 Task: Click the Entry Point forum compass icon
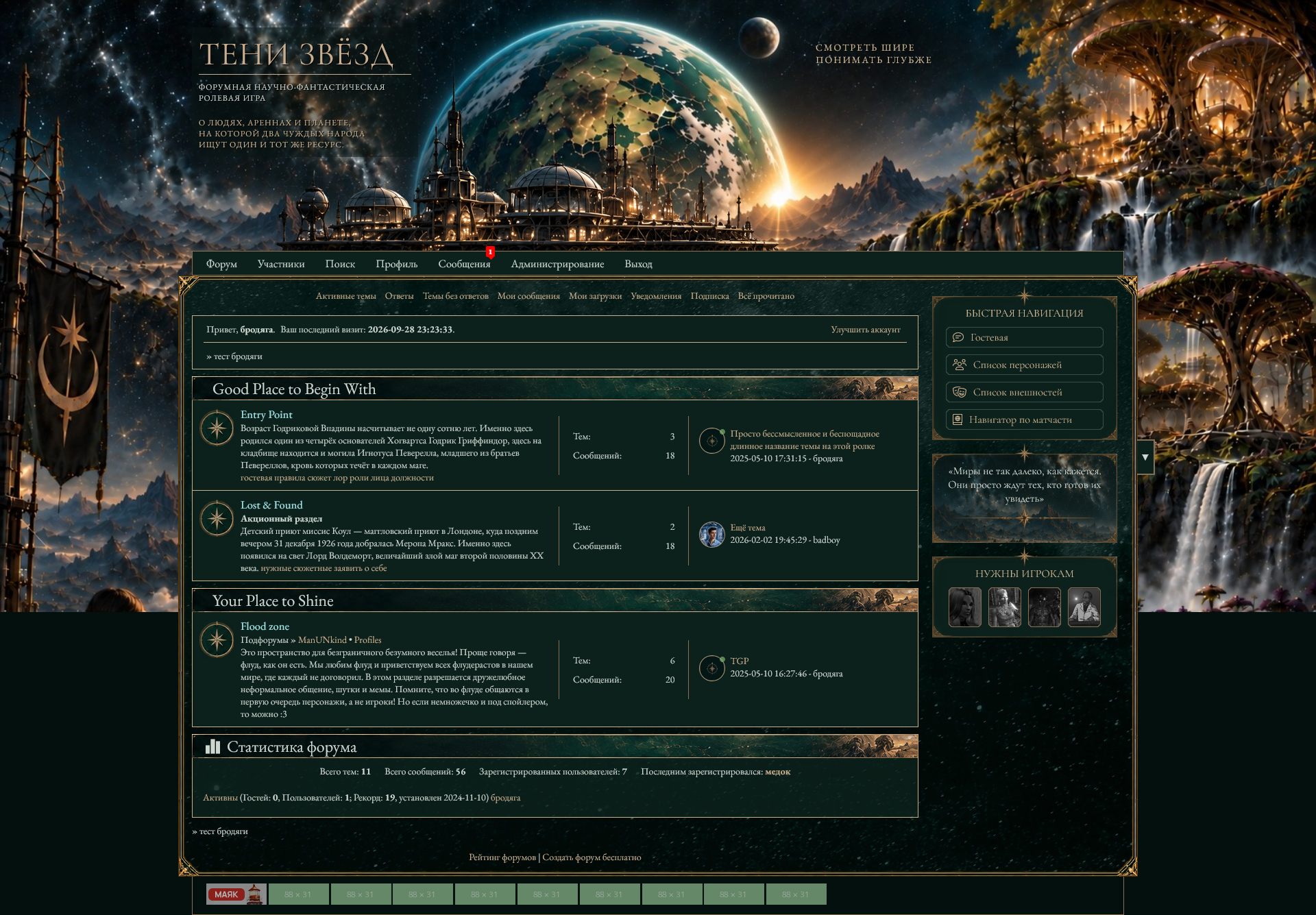217,428
